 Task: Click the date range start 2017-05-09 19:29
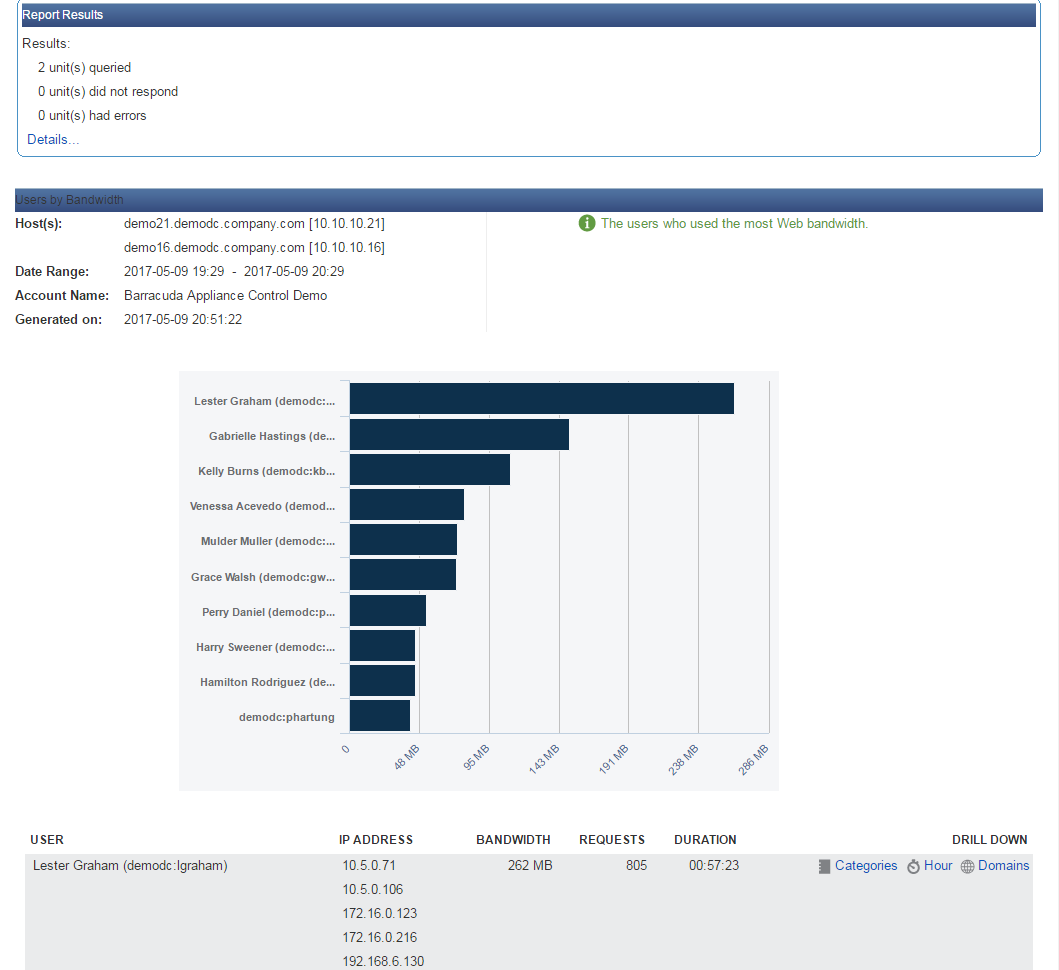tap(174, 272)
